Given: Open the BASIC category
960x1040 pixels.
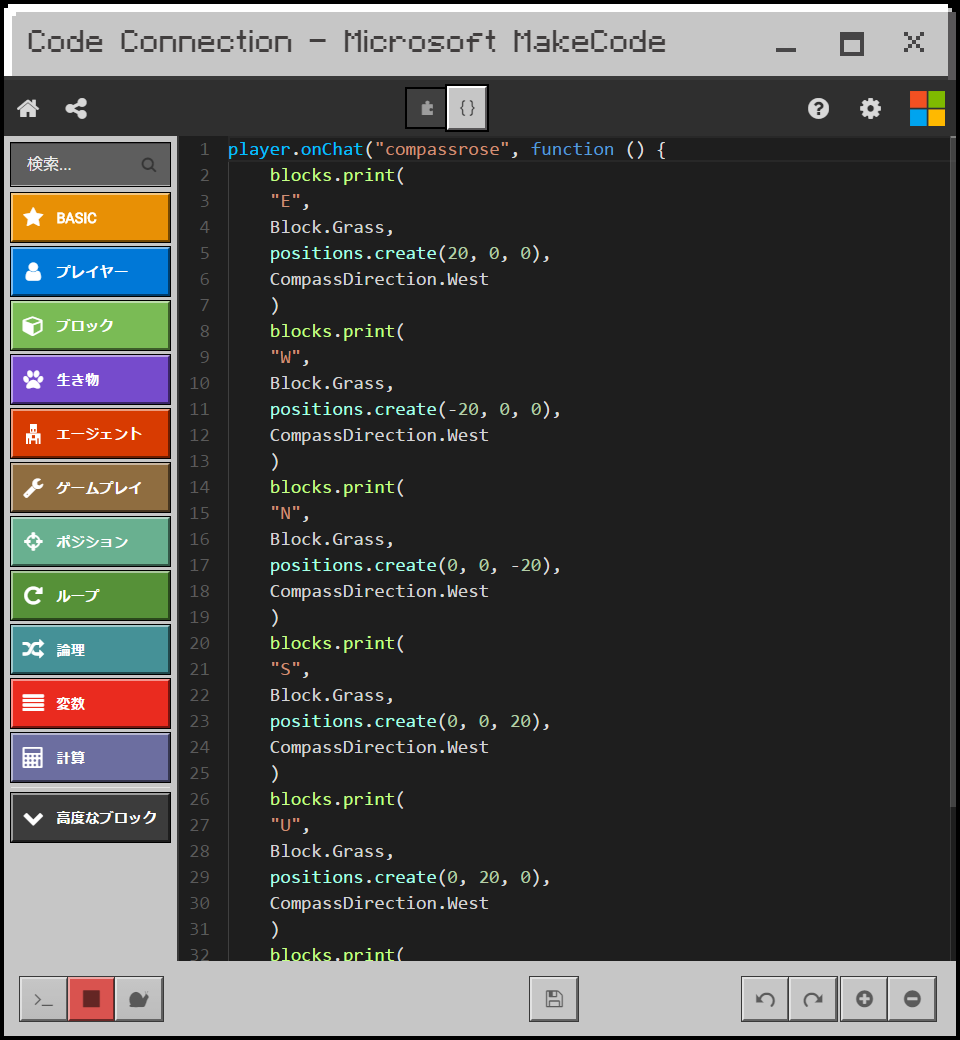Looking at the screenshot, I should click(90, 218).
